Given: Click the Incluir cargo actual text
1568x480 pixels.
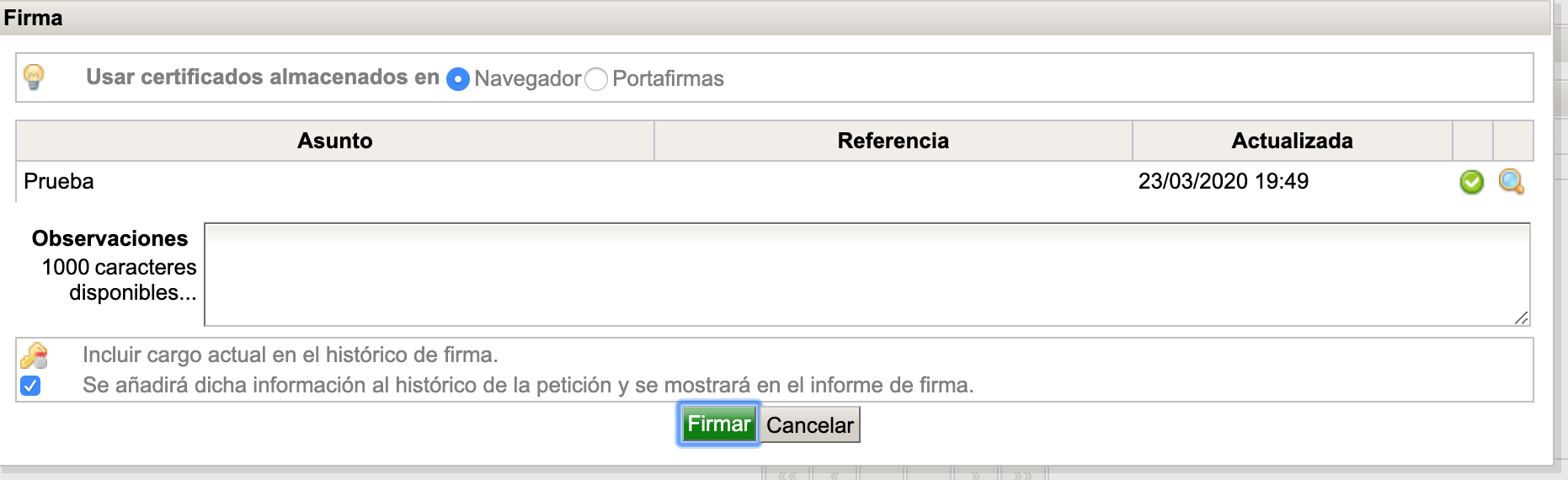Looking at the screenshot, I should [290, 355].
